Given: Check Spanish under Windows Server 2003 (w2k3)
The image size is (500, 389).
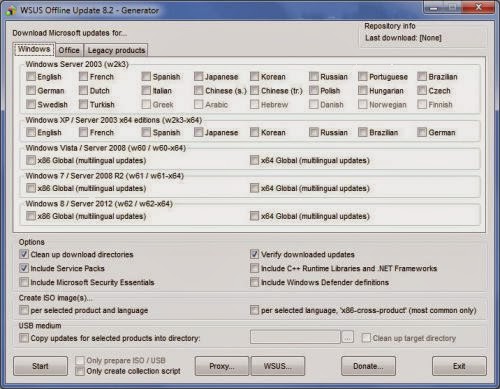Looking at the screenshot, I should 146,77.
